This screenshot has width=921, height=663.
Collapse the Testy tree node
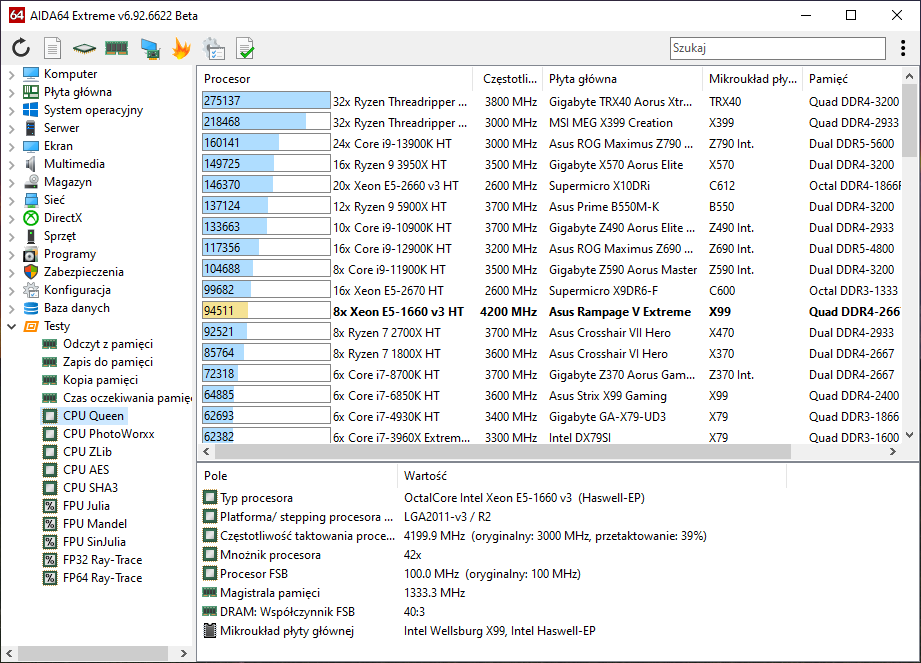coord(11,326)
